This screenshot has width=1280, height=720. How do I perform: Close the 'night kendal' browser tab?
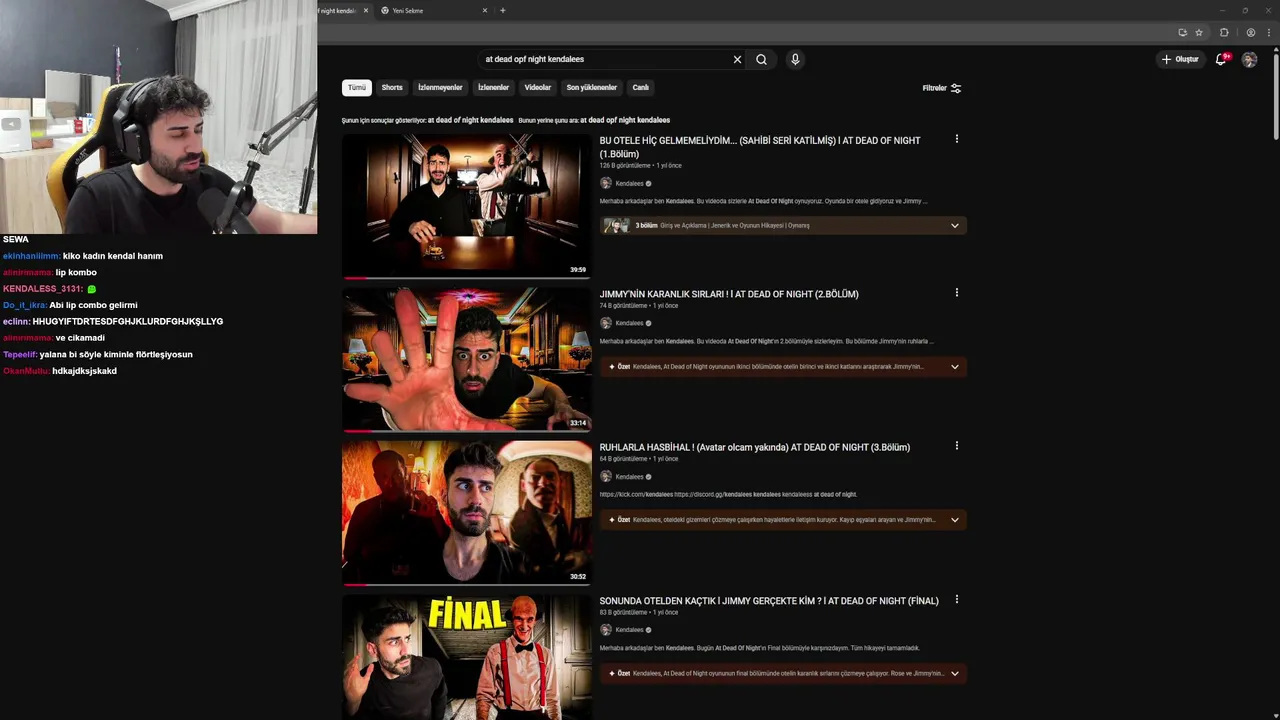click(366, 11)
